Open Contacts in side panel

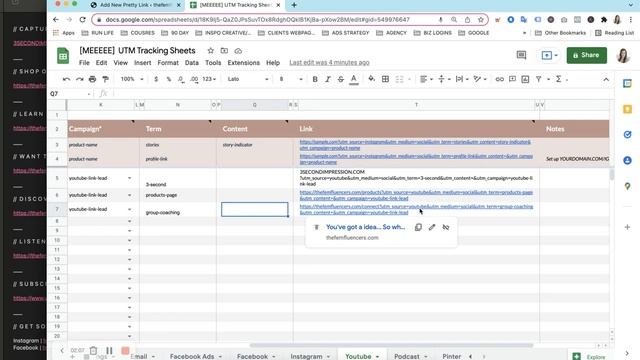pos(627,160)
